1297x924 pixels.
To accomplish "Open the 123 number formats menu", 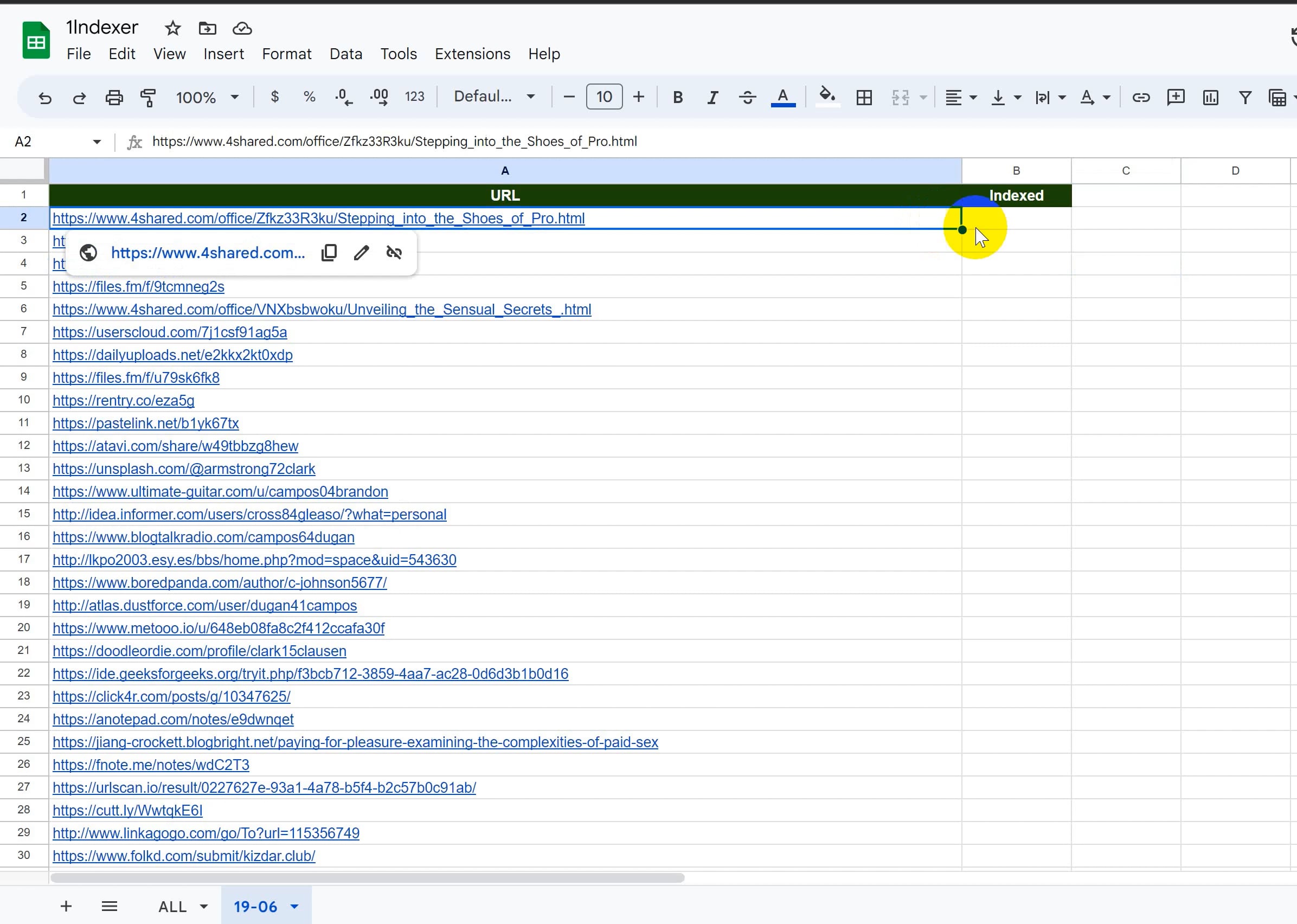I will [415, 97].
